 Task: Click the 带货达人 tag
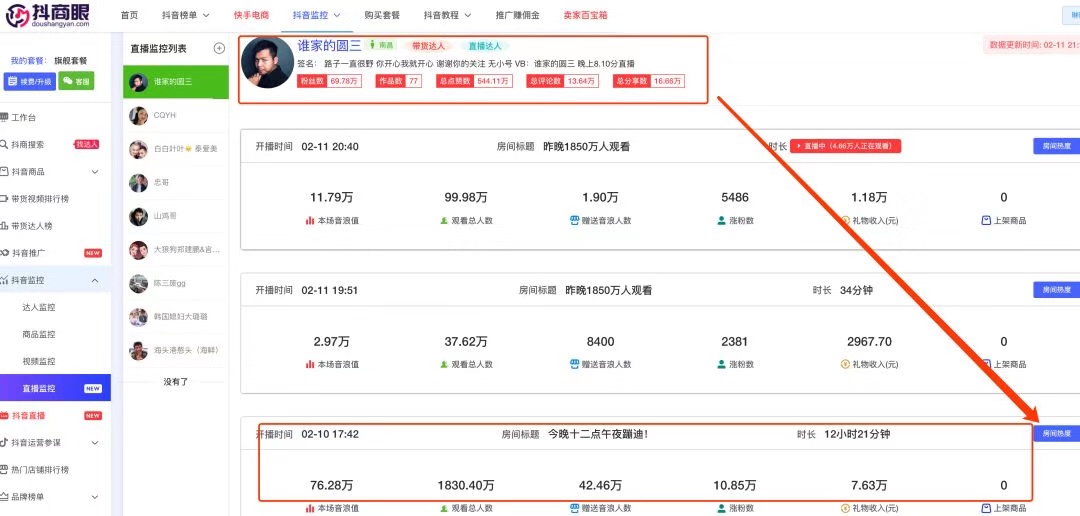point(428,45)
